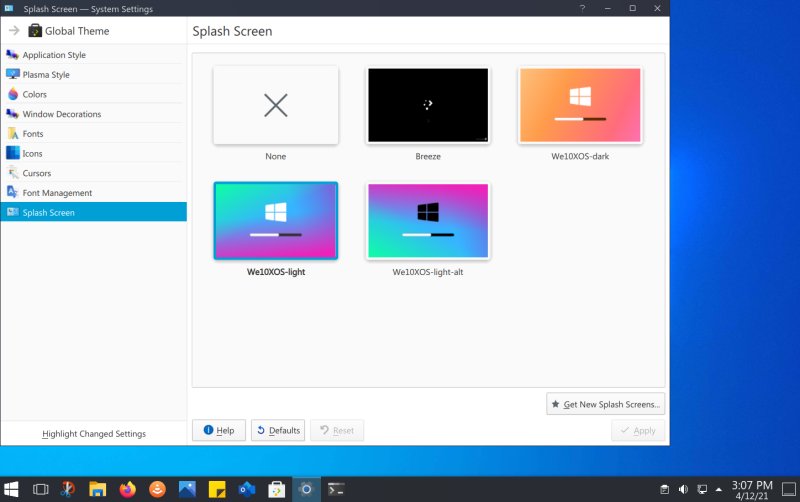Open Plasma Style settings
Viewport: 800px width, 502px height.
click(46, 75)
